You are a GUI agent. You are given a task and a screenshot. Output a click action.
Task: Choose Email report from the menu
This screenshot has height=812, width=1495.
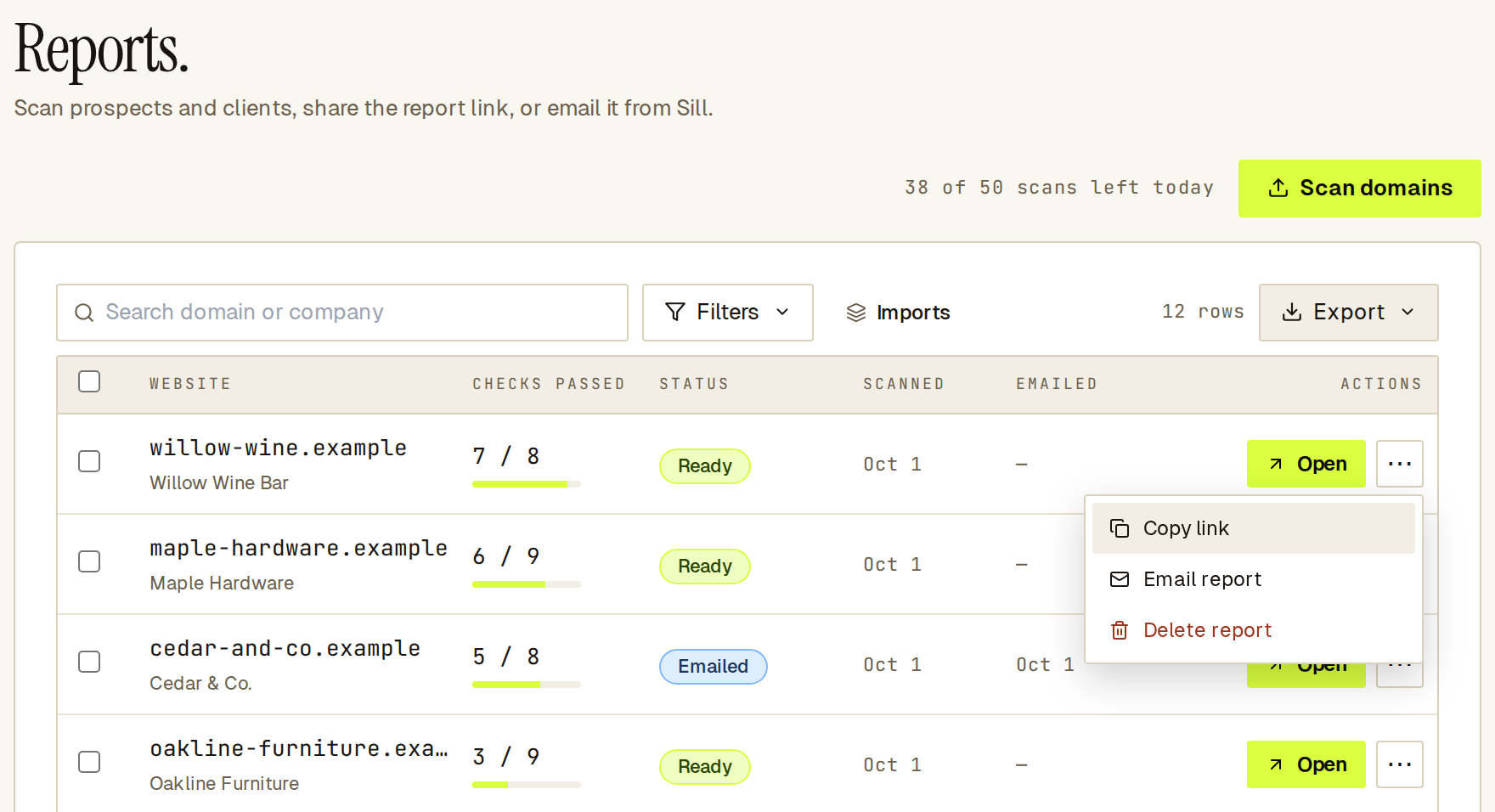[x=1254, y=579]
